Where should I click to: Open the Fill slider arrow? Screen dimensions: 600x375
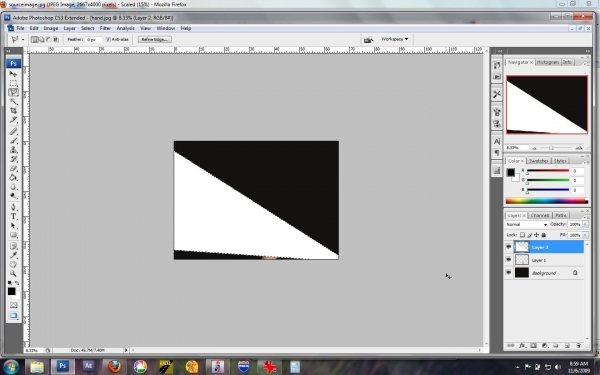[585, 235]
